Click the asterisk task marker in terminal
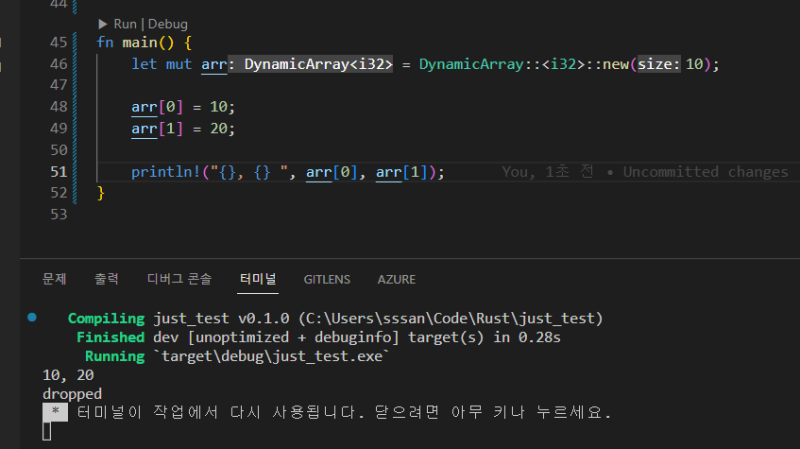Viewport: 800px width, 449px height. (x=55, y=412)
